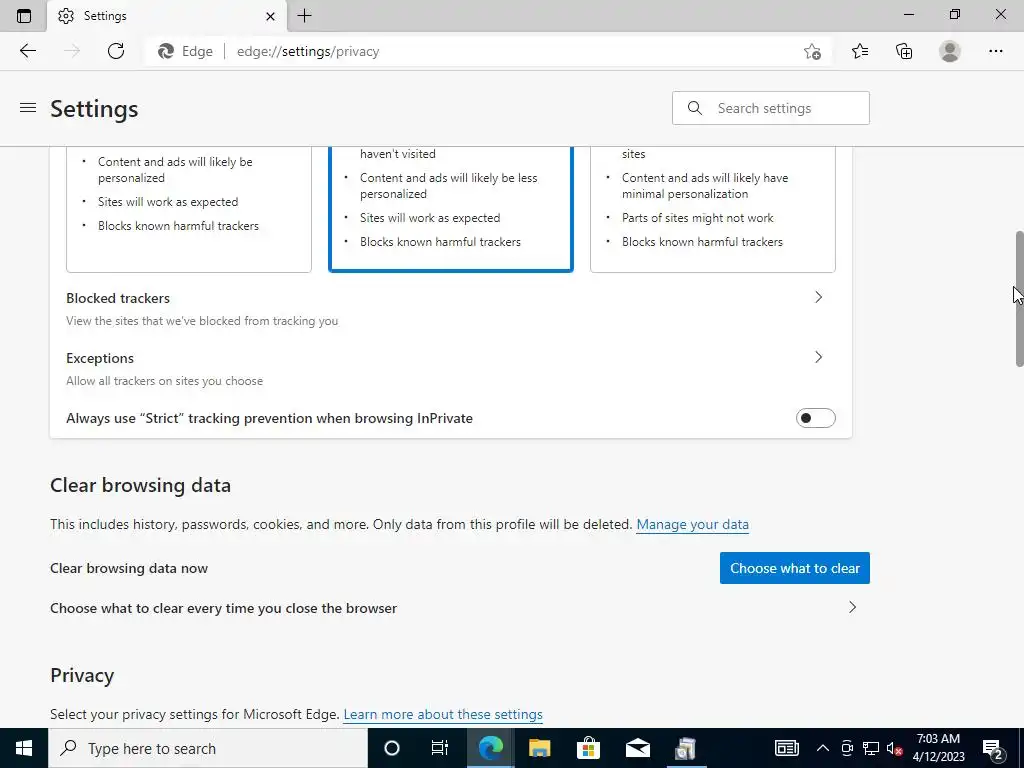Open the profile avatar icon

point(950,51)
